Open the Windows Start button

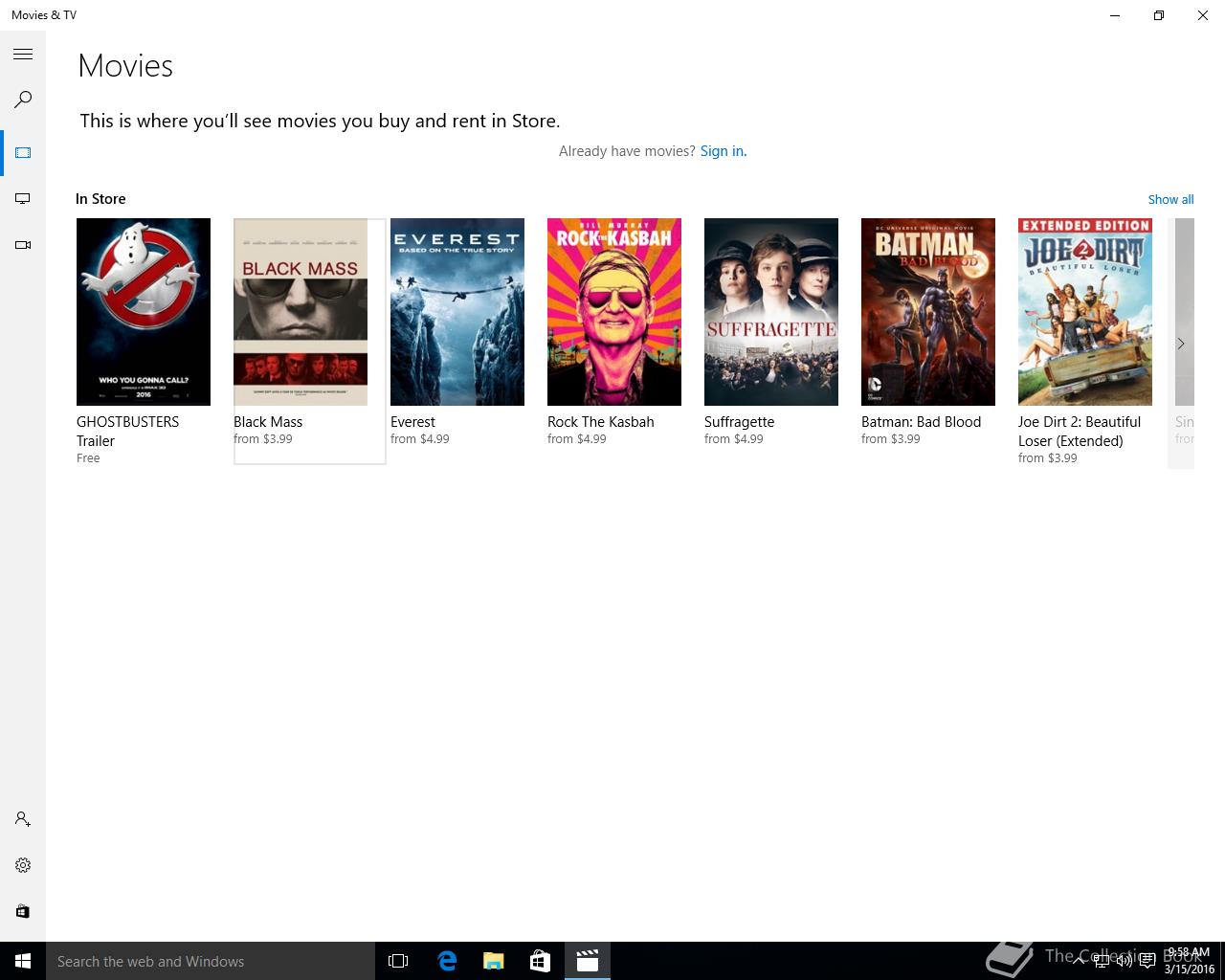(x=23, y=961)
